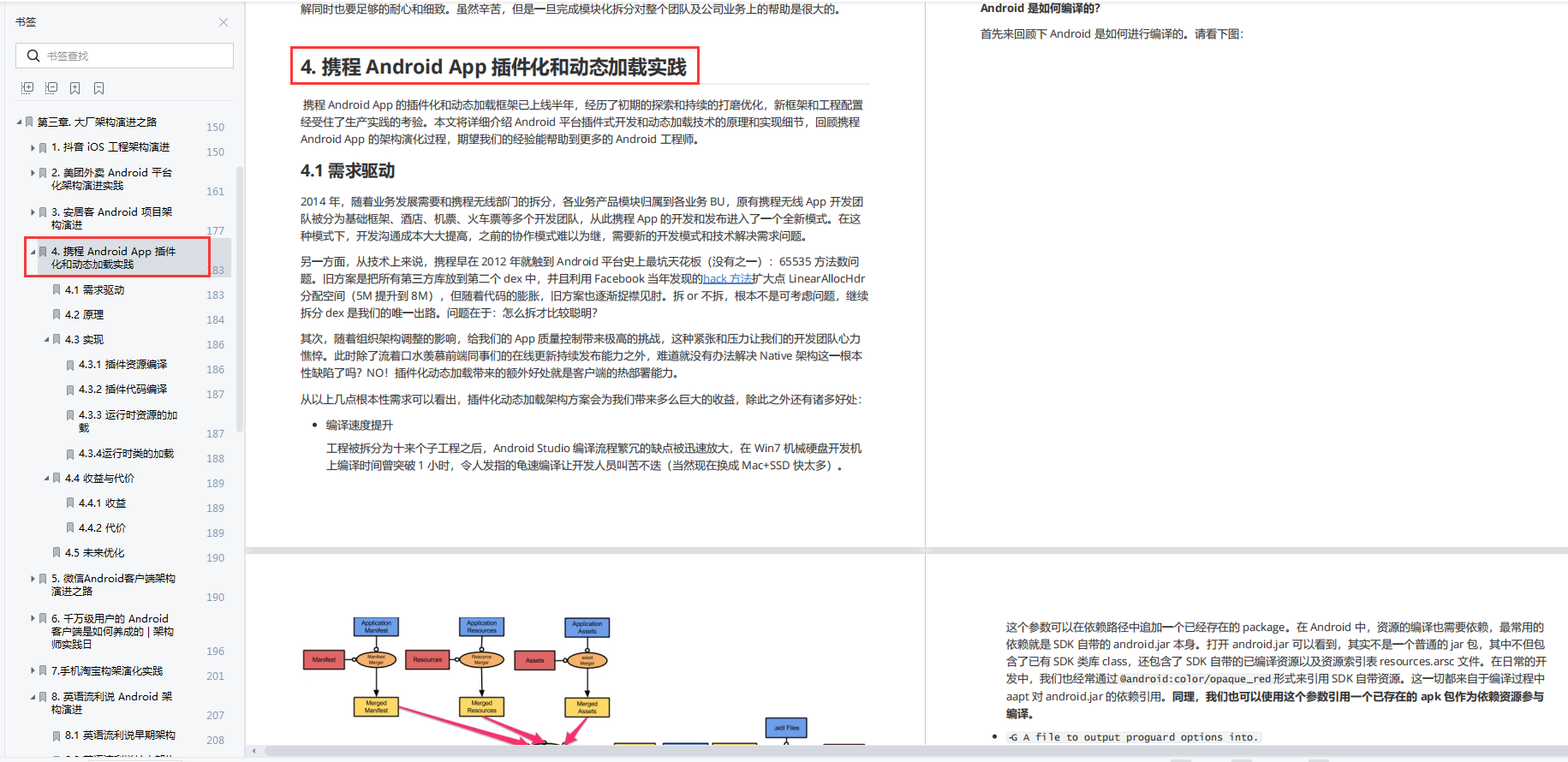Click the Android 是如何编译的? heading

(1040, 9)
